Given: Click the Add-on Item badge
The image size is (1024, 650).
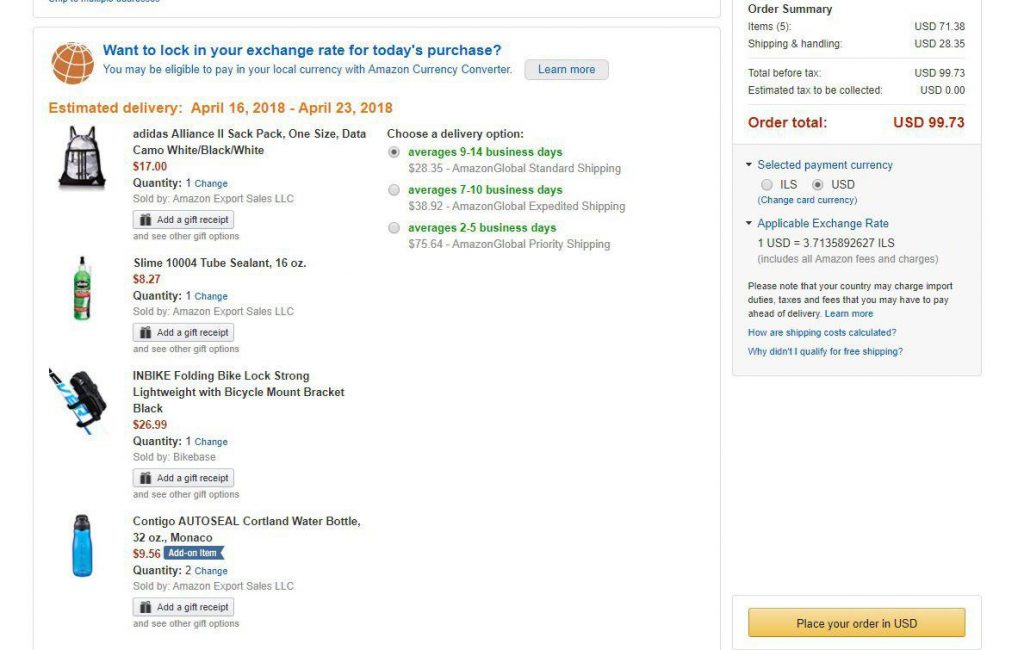Looking at the screenshot, I should (194, 553).
